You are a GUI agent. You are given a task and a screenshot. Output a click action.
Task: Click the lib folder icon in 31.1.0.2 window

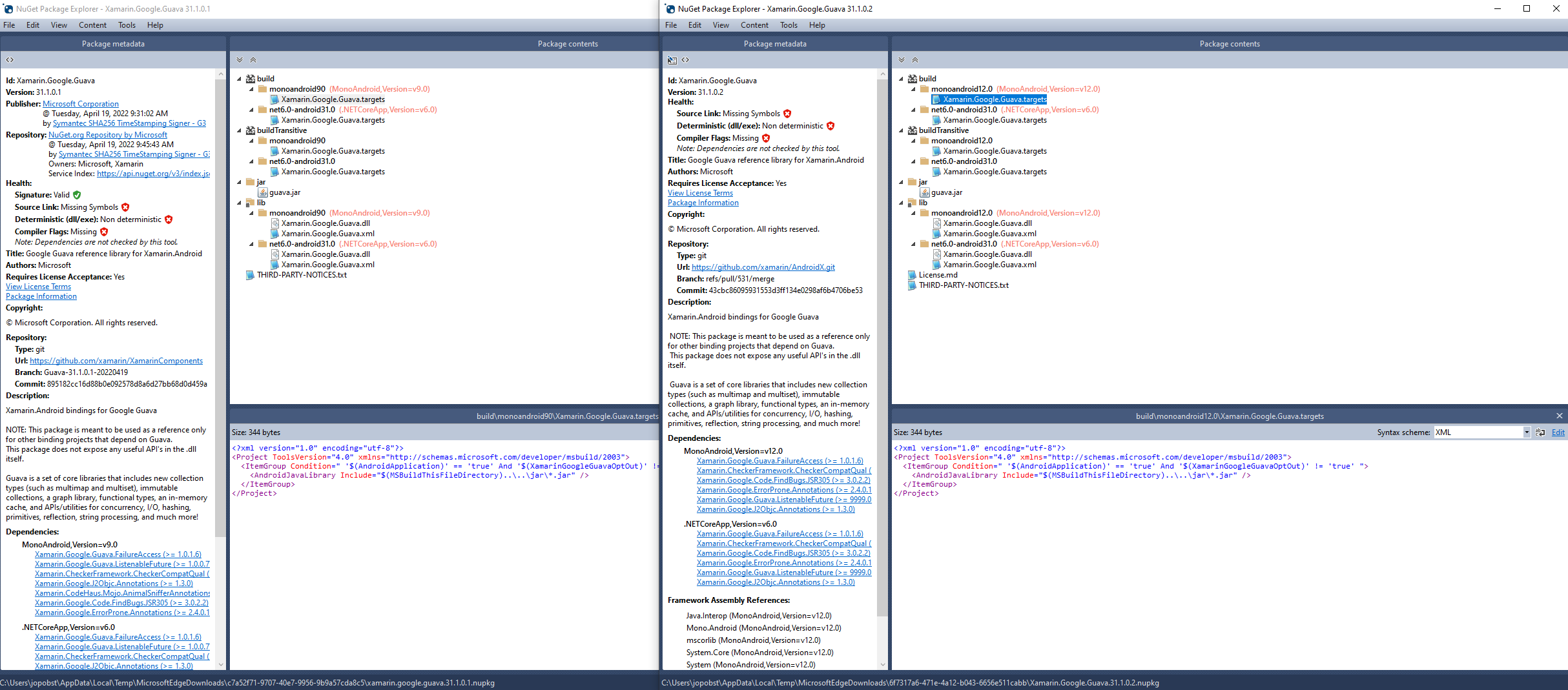(x=913, y=203)
